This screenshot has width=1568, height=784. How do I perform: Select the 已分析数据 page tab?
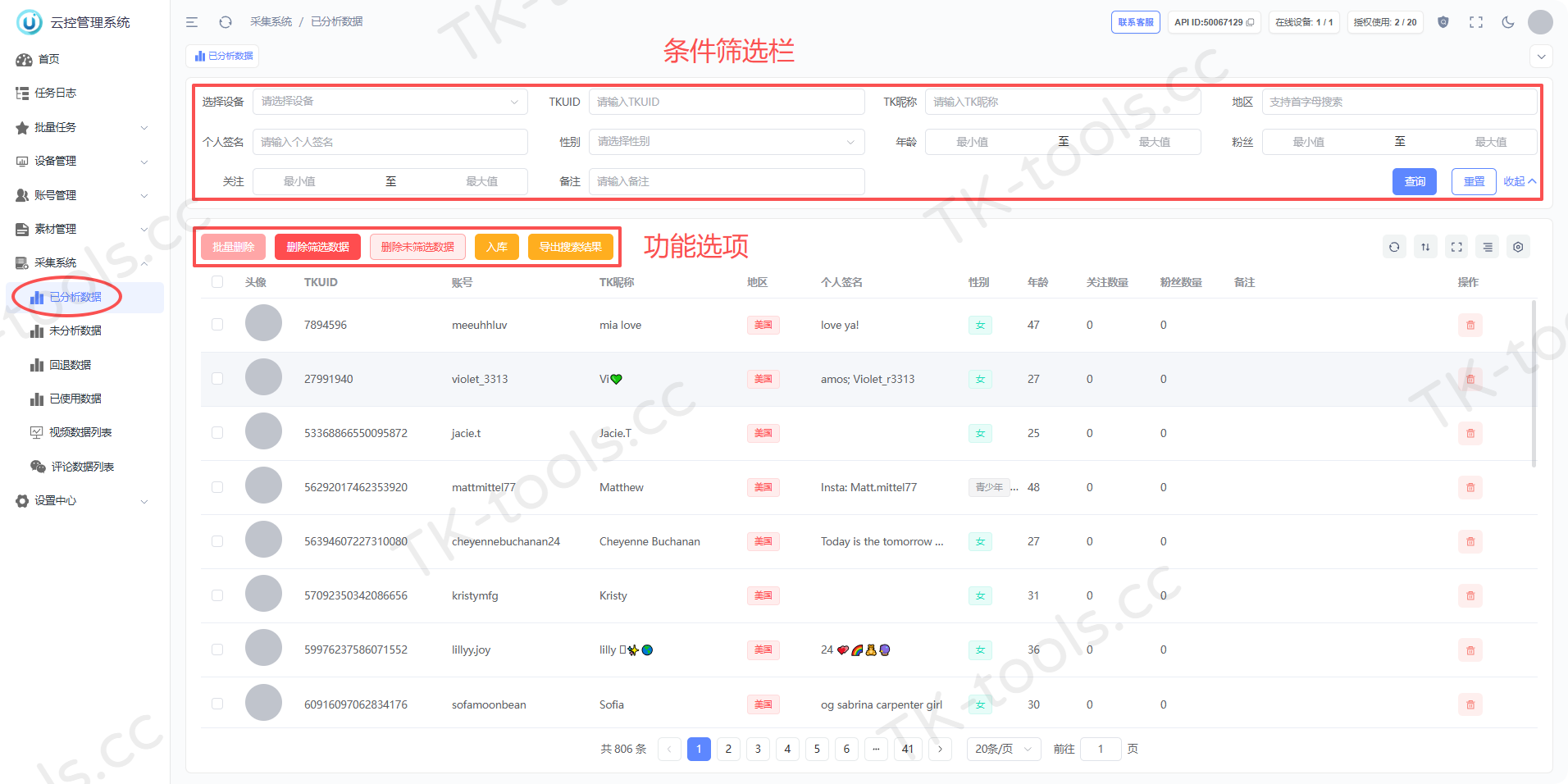tap(223, 56)
